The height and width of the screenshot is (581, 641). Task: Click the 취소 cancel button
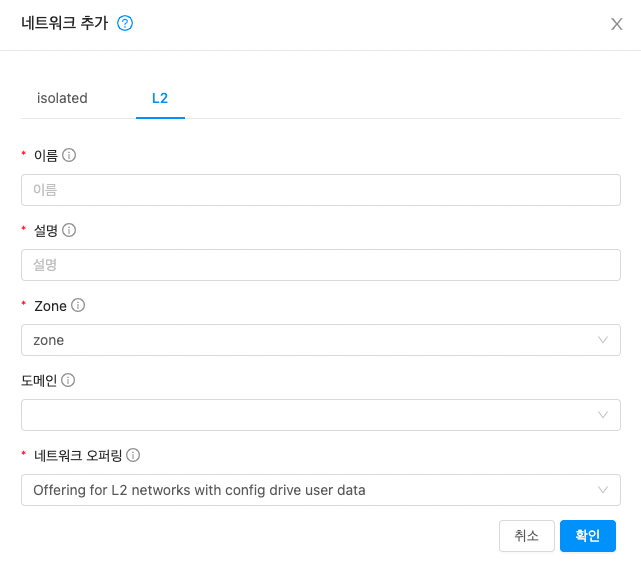pyautogui.click(x=527, y=536)
